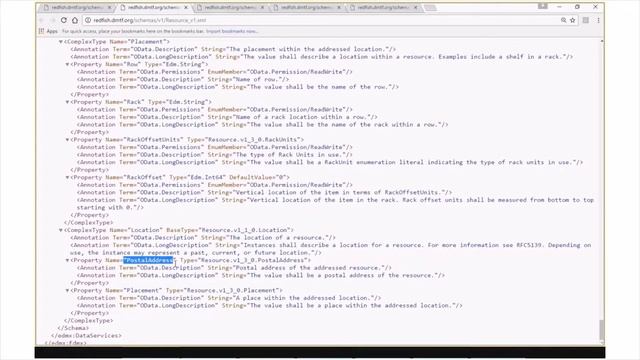Open the Chrome user profile button
640x360 pixels.
tap(542, 7)
